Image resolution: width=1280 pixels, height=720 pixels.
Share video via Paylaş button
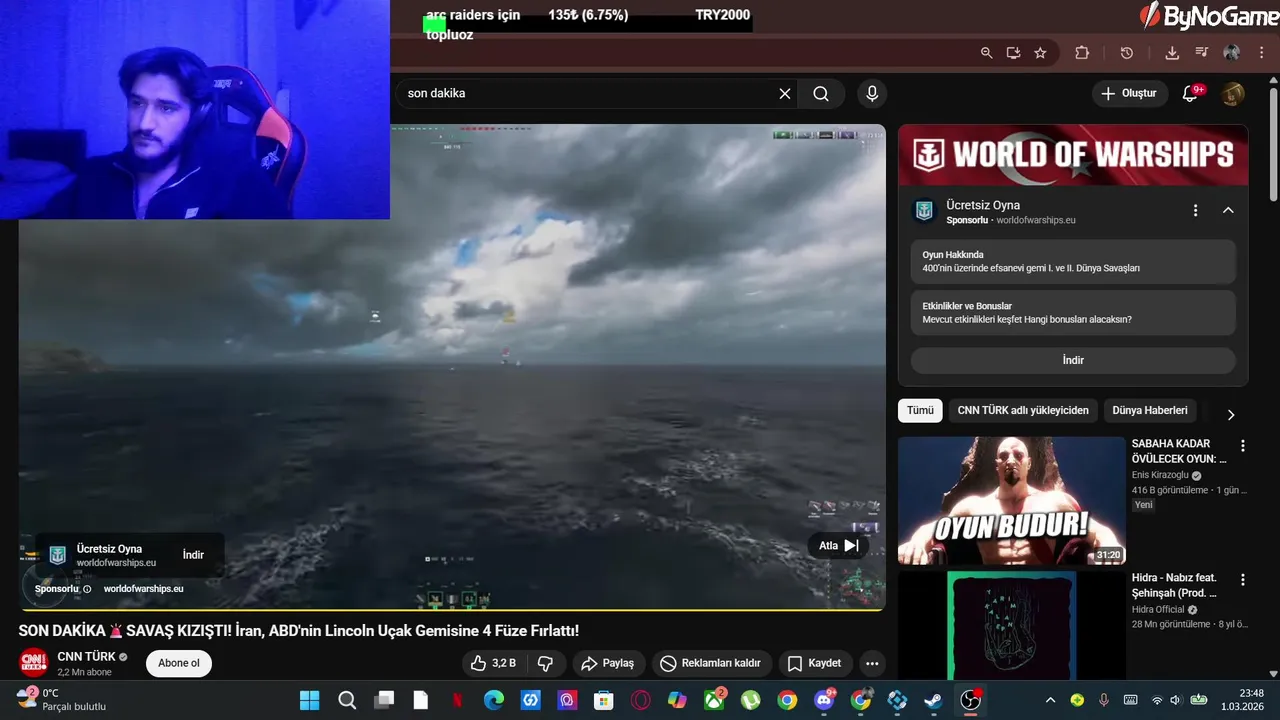coord(608,663)
